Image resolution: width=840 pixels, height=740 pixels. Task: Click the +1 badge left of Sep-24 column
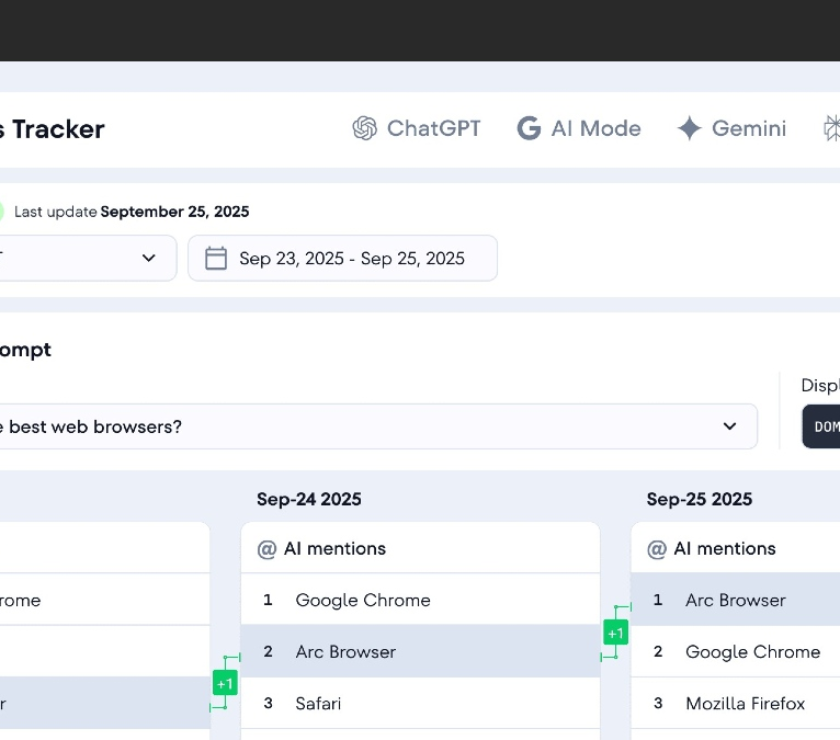[x=225, y=684]
